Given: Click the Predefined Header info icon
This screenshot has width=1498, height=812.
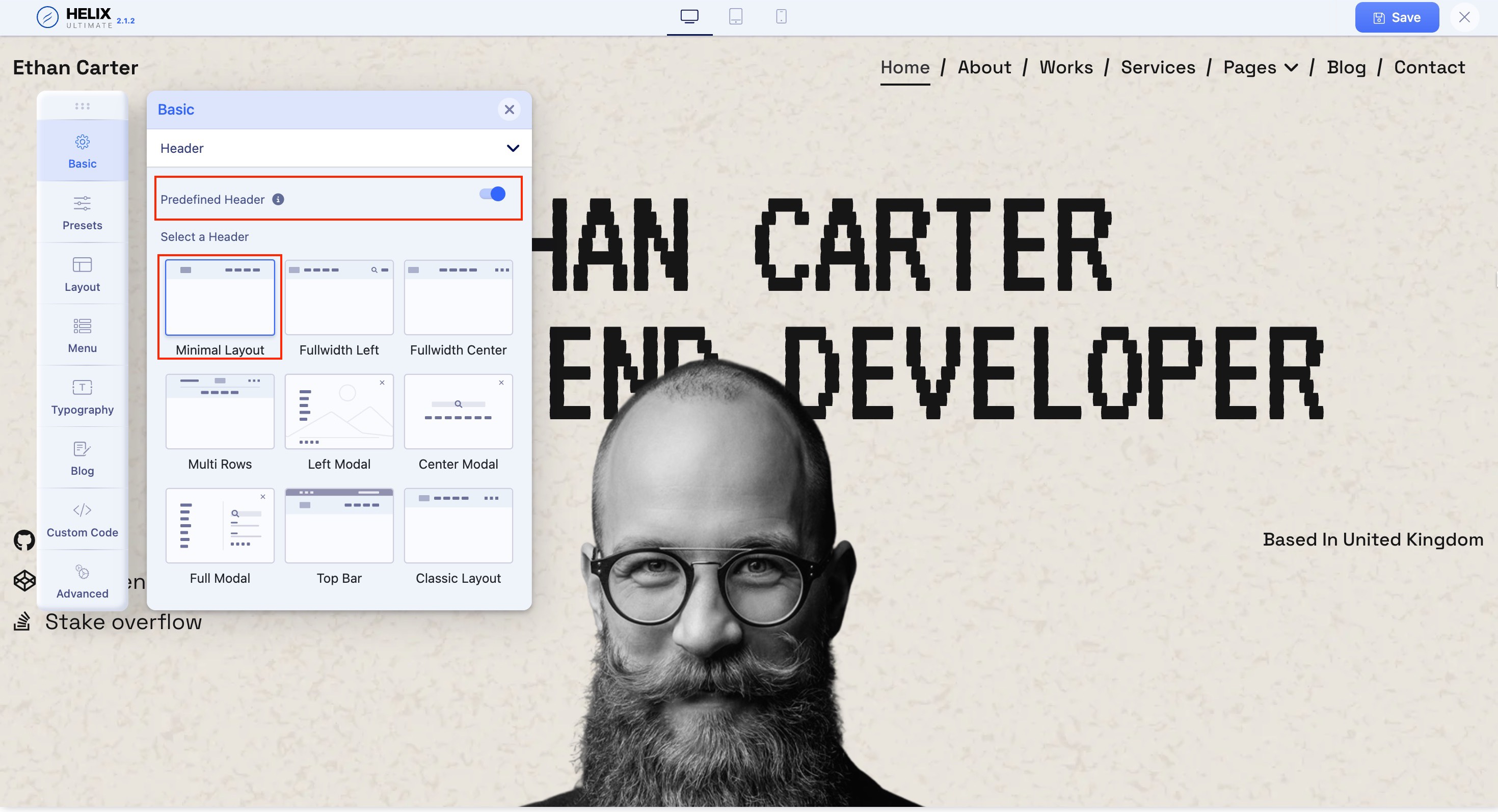Looking at the screenshot, I should click(279, 199).
